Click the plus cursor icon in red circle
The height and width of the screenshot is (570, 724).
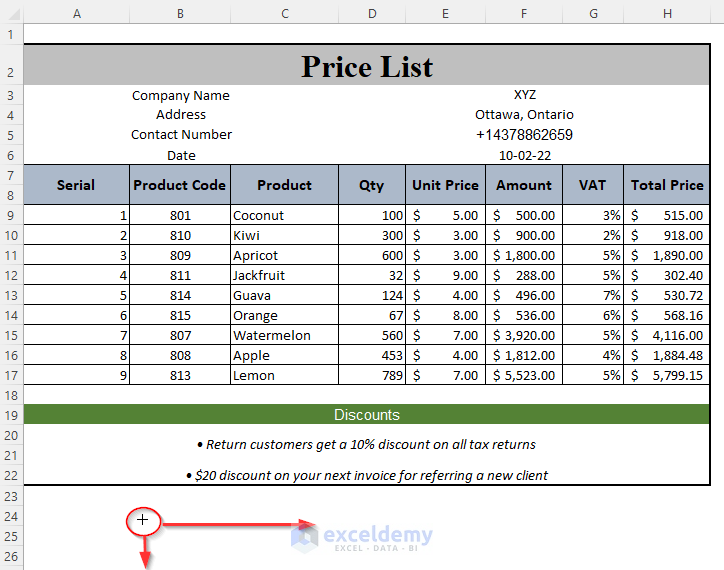click(144, 520)
